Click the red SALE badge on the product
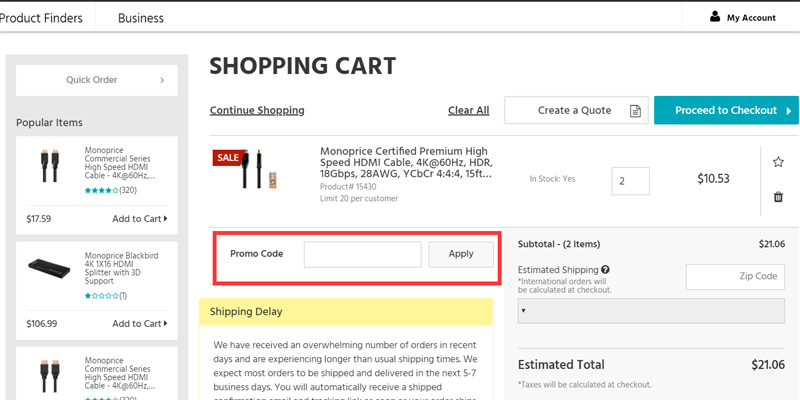 tap(226, 157)
